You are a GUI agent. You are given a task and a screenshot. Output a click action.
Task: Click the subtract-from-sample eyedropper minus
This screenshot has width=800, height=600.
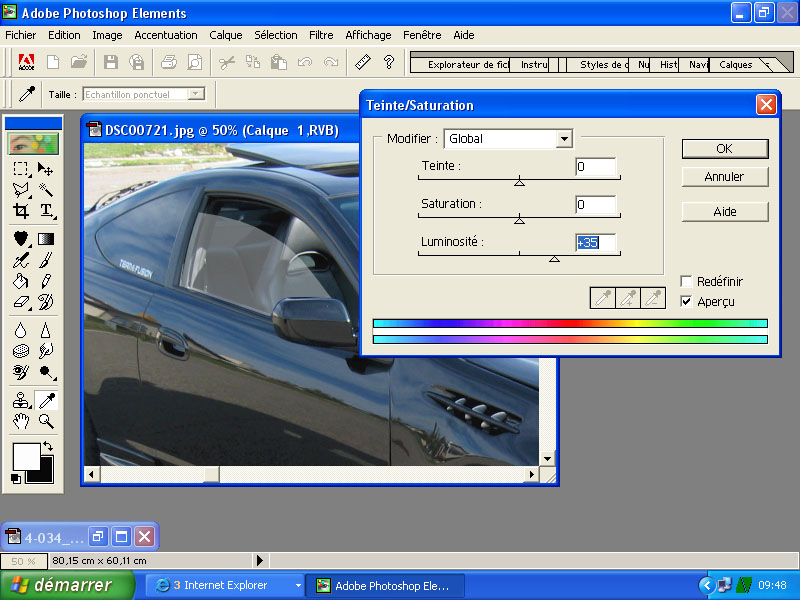[x=653, y=298]
